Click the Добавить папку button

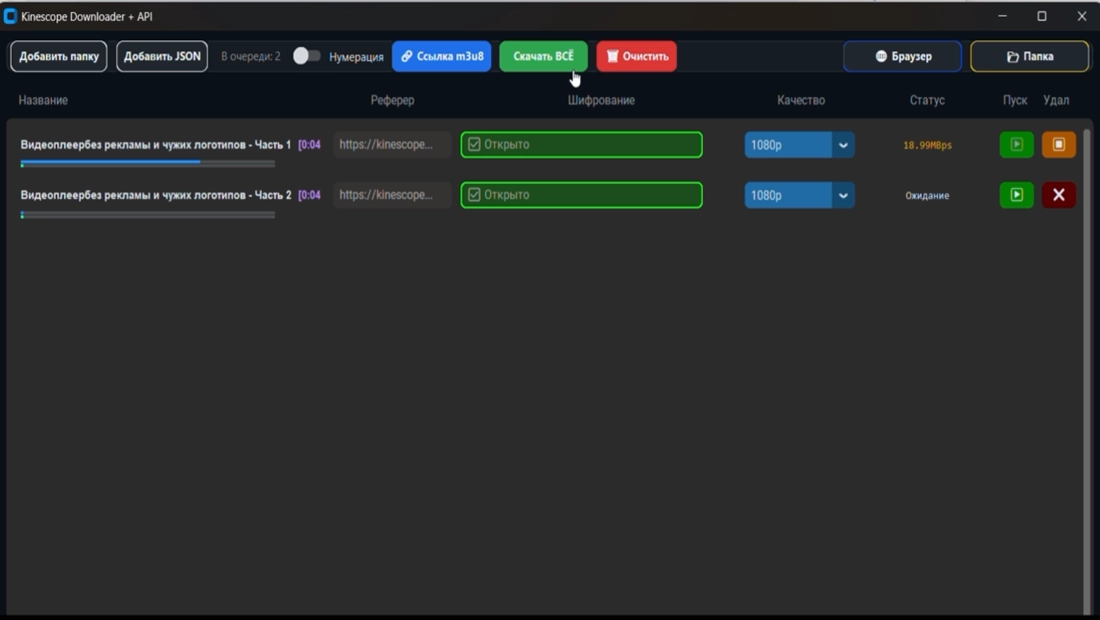[x=59, y=56]
